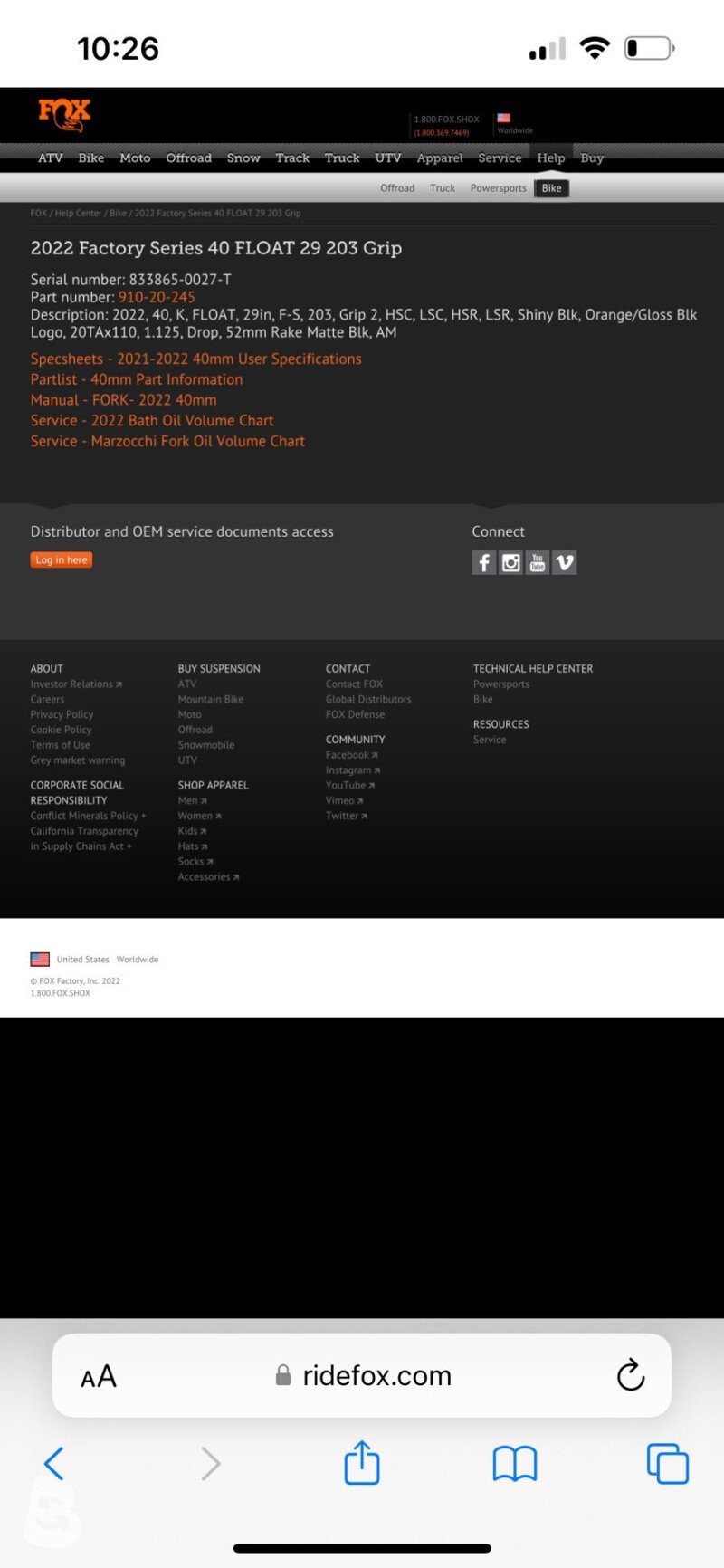Viewport: 724px width, 1568px height.
Task: Click FOX breadcrumb link
Action: click(x=39, y=214)
